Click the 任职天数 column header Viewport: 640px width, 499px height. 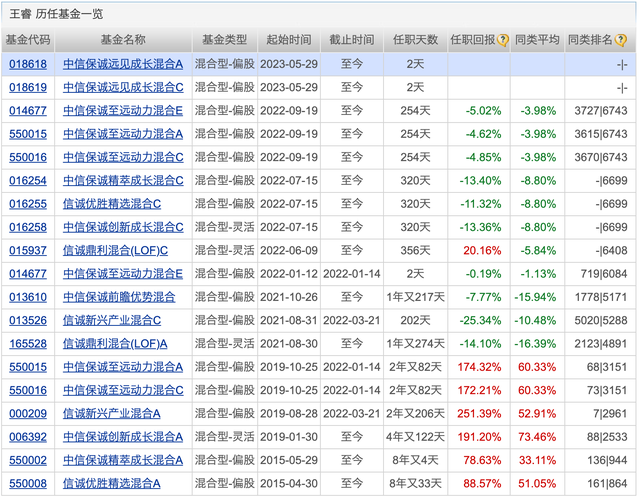(415, 40)
